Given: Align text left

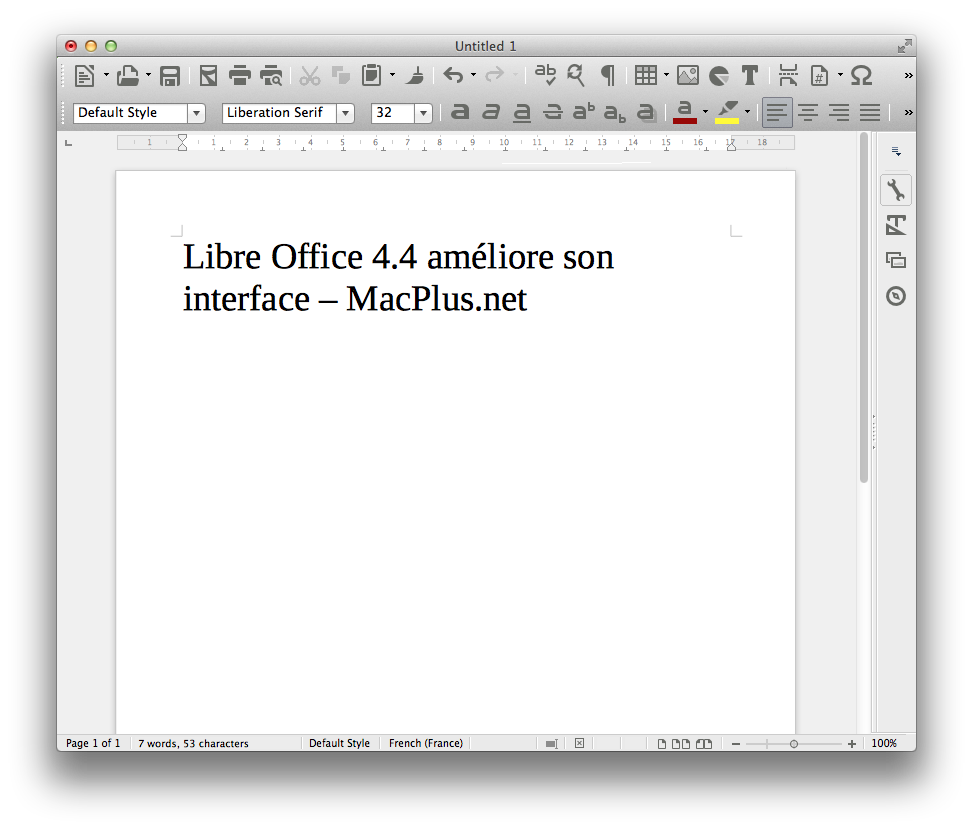Looking at the screenshot, I should [x=777, y=112].
